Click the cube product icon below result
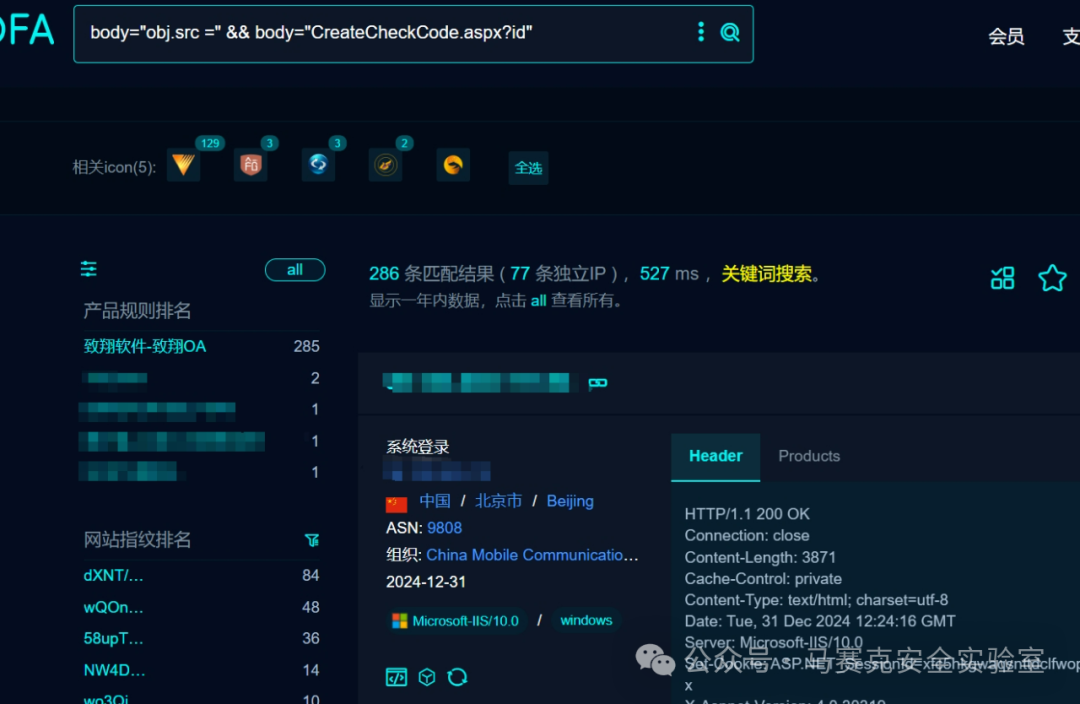This screenshot has width=1080, height=704. click(x=427, y=677)
